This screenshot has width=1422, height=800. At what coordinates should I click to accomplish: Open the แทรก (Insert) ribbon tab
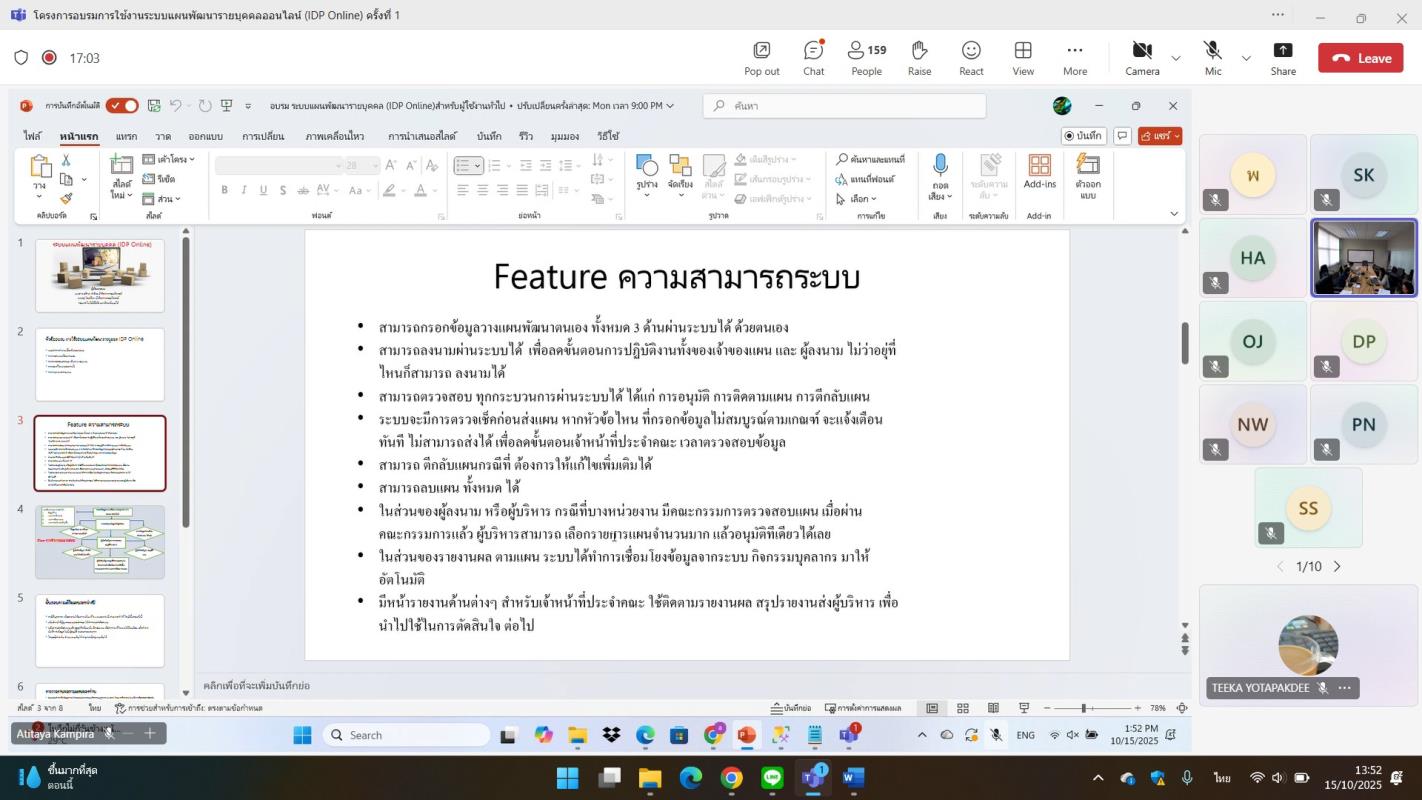point(126,136)
